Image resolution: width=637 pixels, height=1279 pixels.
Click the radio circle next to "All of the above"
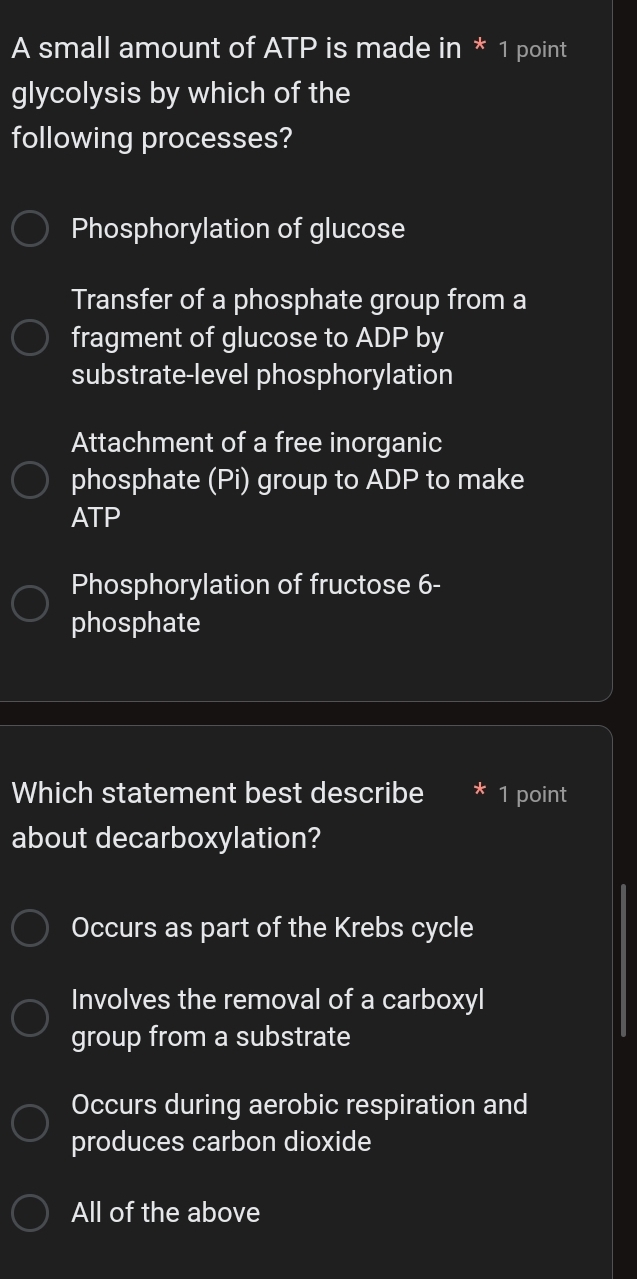30,1213
